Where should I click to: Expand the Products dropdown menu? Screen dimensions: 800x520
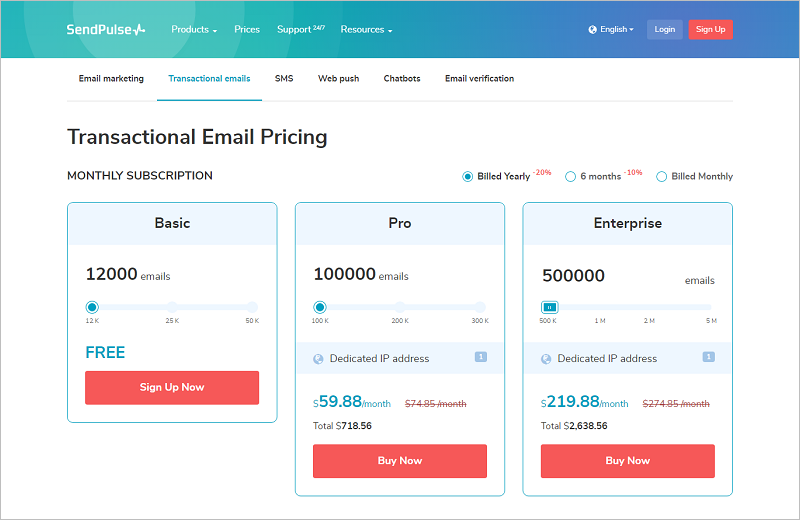coord(194,30)
